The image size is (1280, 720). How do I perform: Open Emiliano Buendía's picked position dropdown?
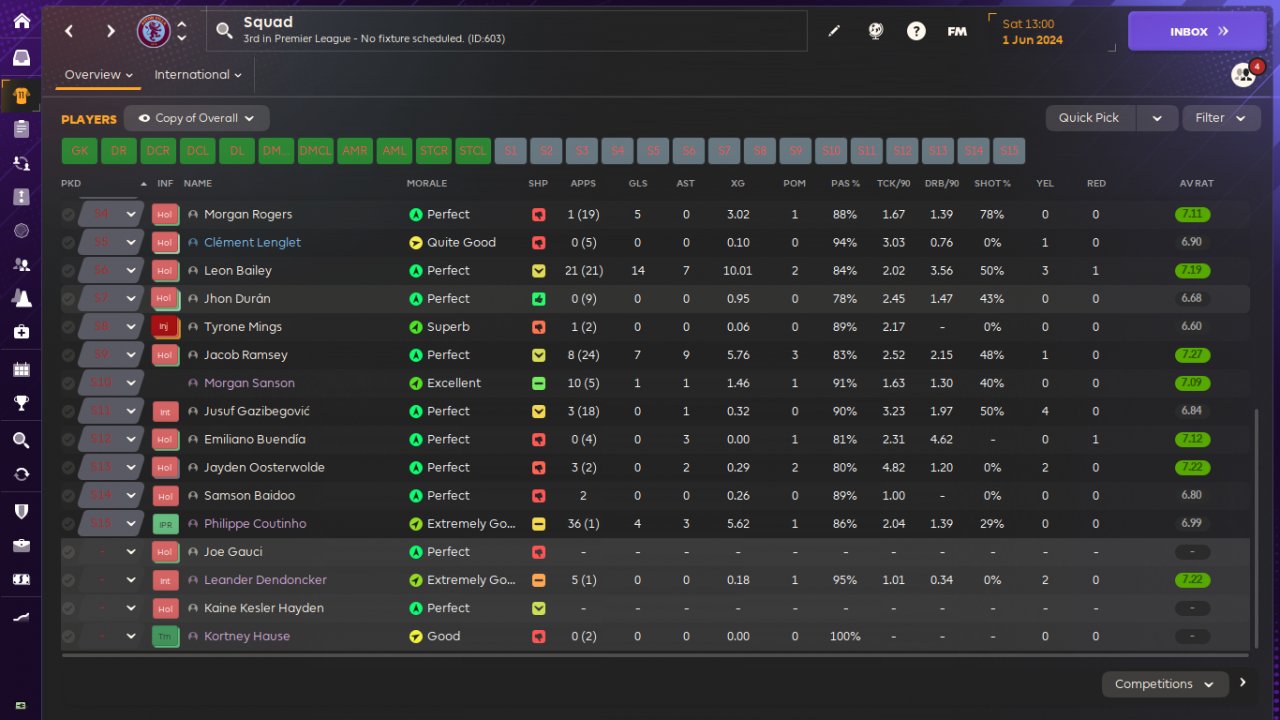110,440
